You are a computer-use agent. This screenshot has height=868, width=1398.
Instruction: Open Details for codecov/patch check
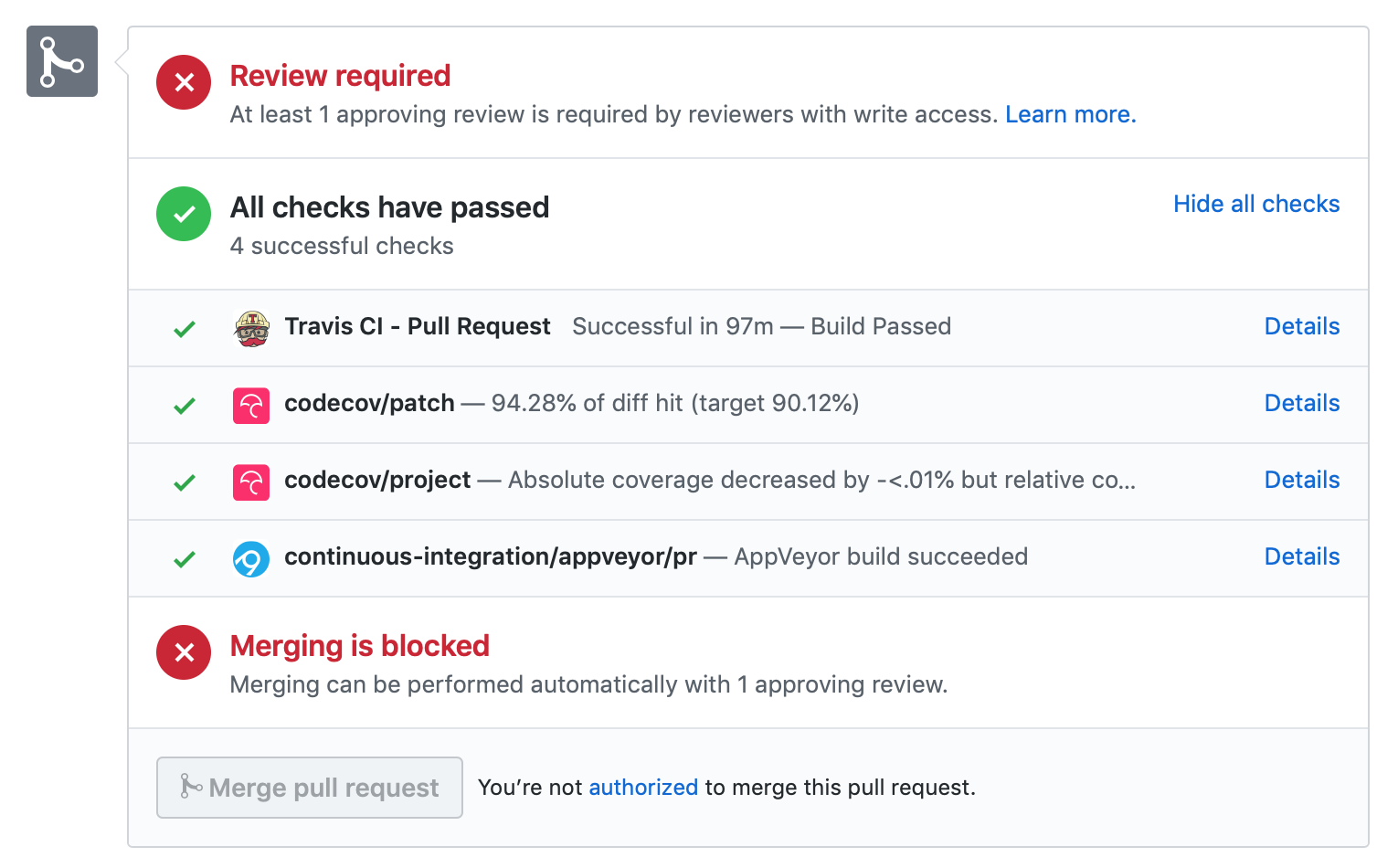point(1301,403)
